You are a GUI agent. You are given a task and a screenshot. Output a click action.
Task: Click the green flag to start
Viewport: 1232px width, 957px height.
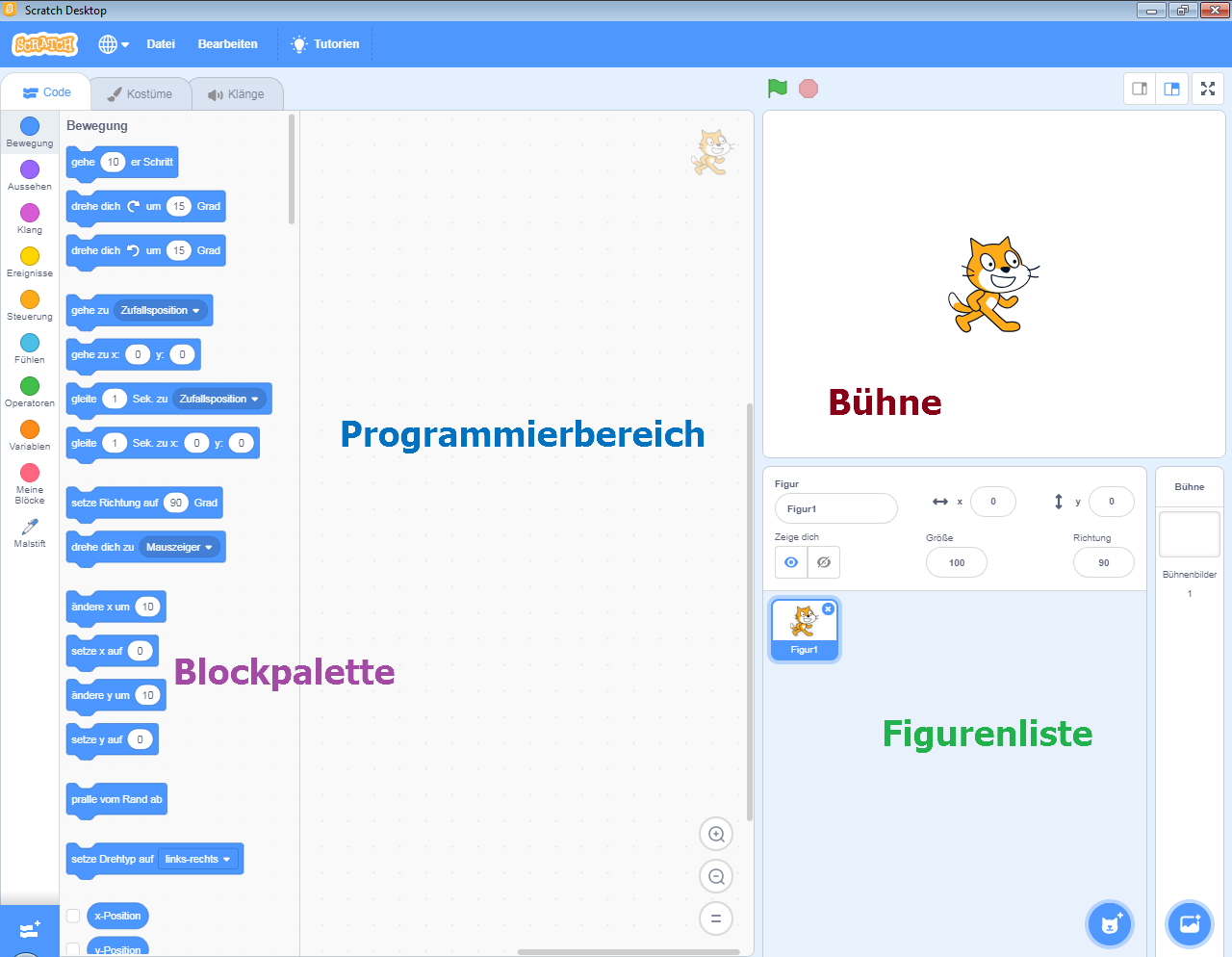778,89
